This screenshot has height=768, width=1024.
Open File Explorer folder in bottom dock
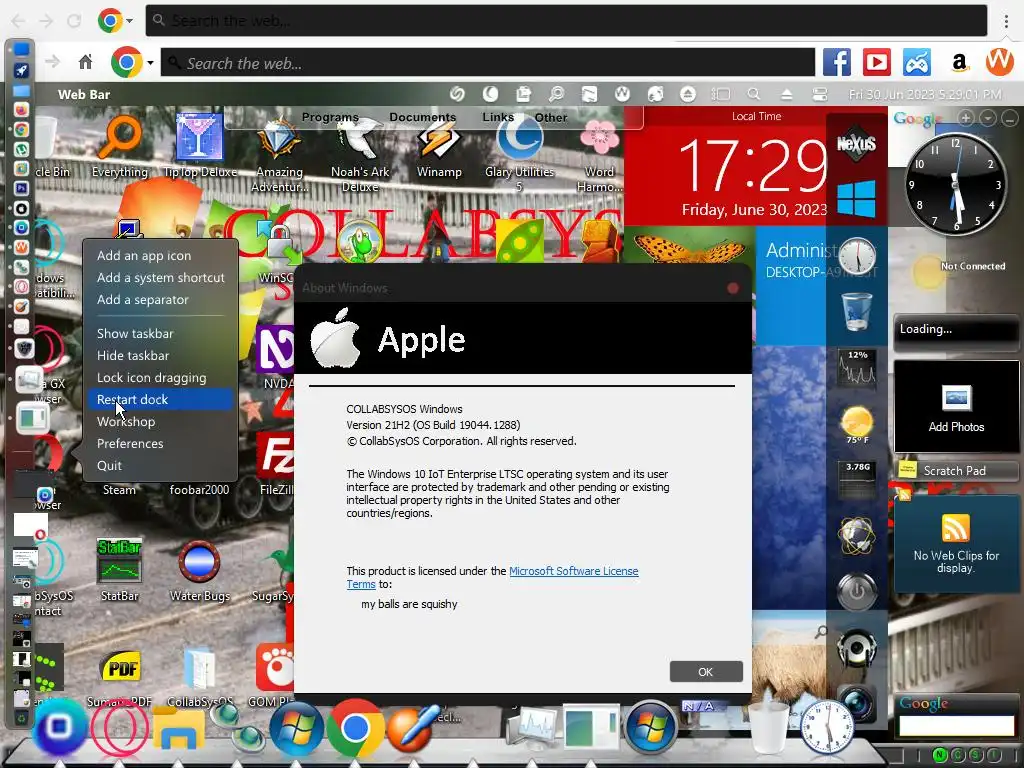pyautogui.click(x=178, y=728)
